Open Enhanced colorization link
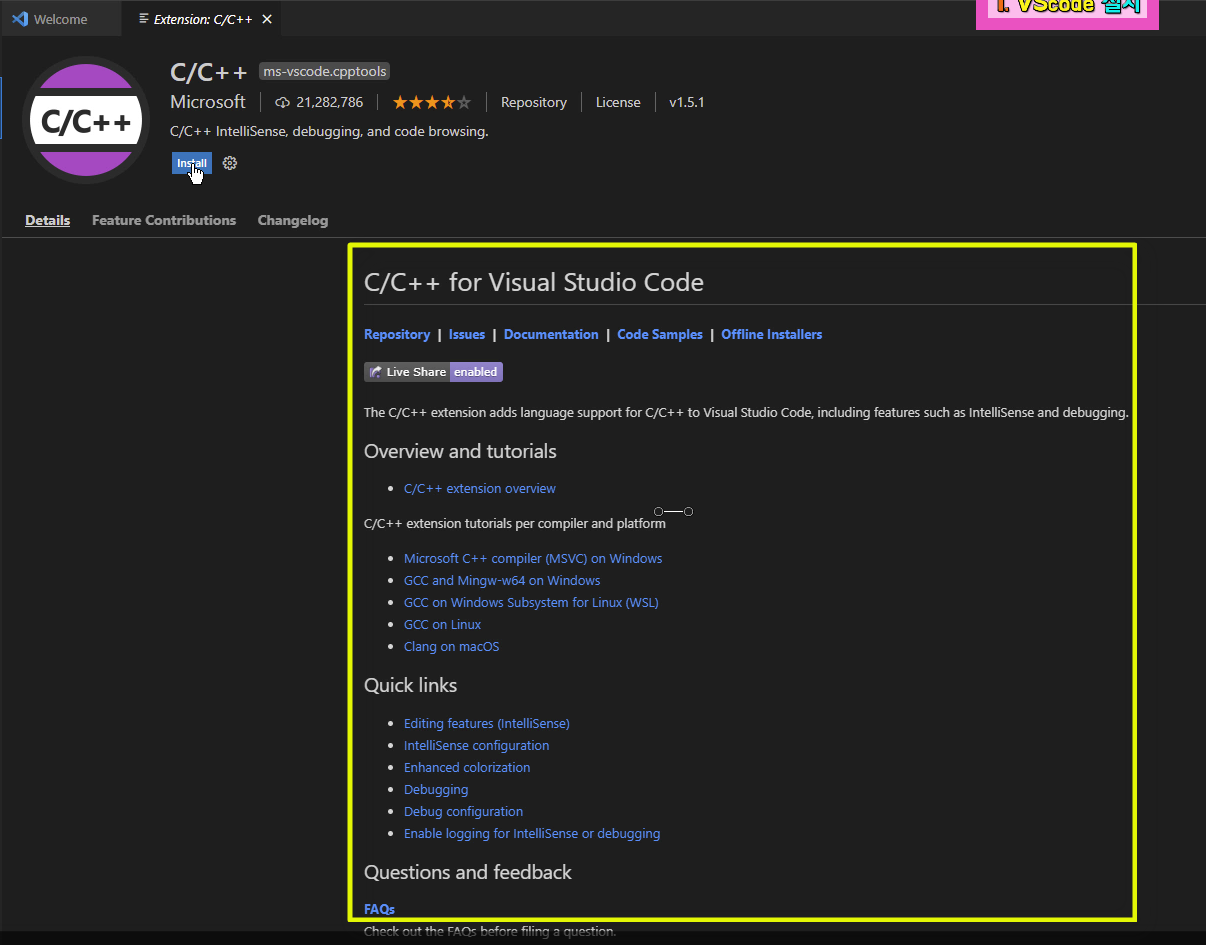The height and width of the screenshot is (945, 1206). point(467,767)
